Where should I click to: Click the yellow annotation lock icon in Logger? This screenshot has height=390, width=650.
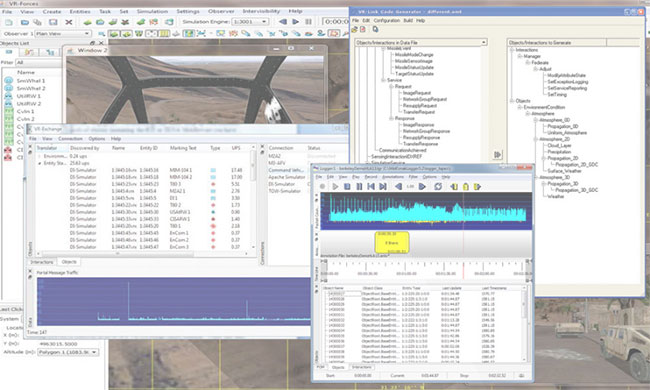[x=466, y=187]
